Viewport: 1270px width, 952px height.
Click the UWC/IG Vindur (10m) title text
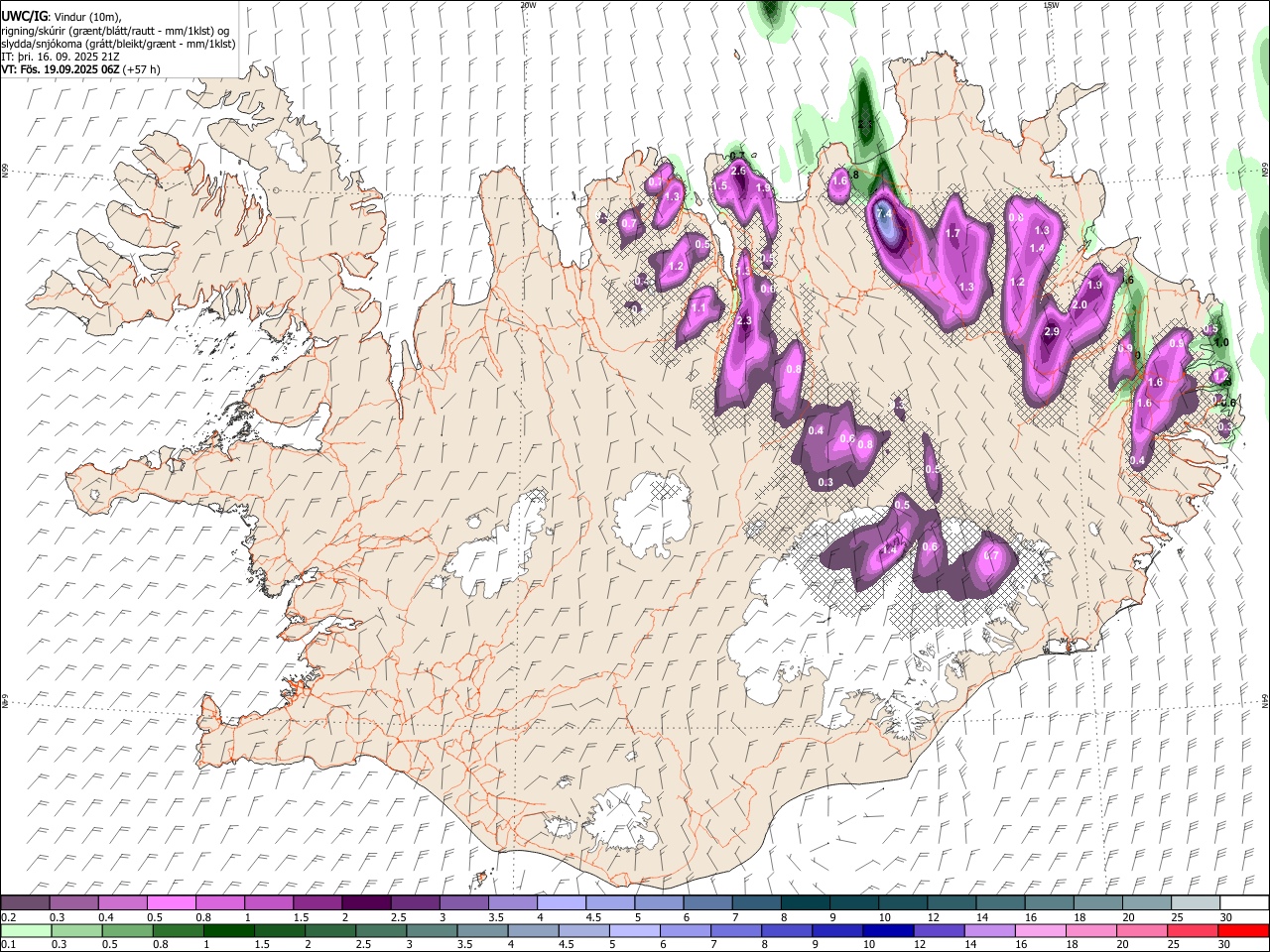61,16
